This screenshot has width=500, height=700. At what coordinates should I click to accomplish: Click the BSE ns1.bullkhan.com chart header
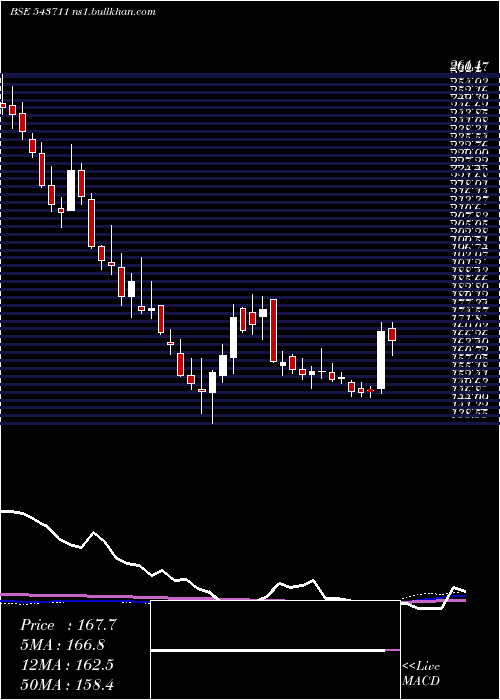click(x=83, y=12)
